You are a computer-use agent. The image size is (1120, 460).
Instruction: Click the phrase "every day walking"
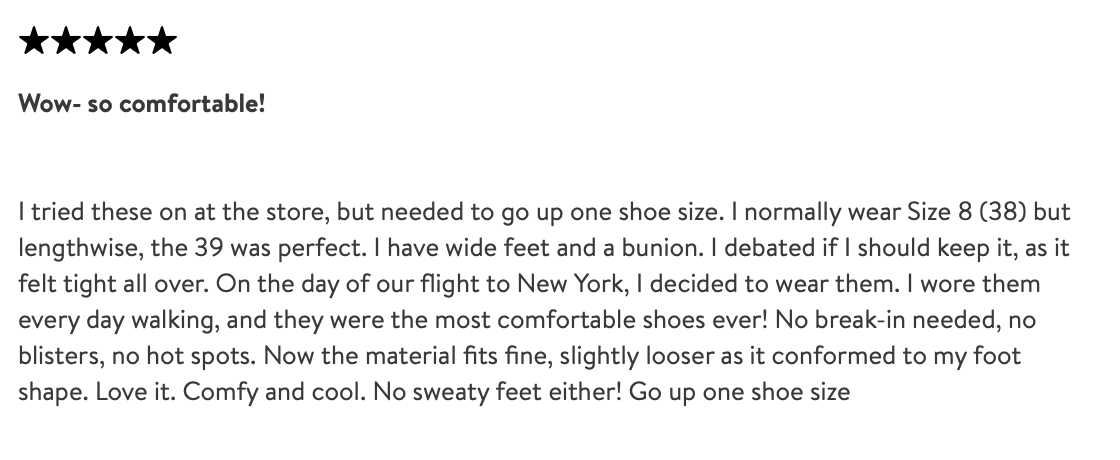tap(104, 320)
